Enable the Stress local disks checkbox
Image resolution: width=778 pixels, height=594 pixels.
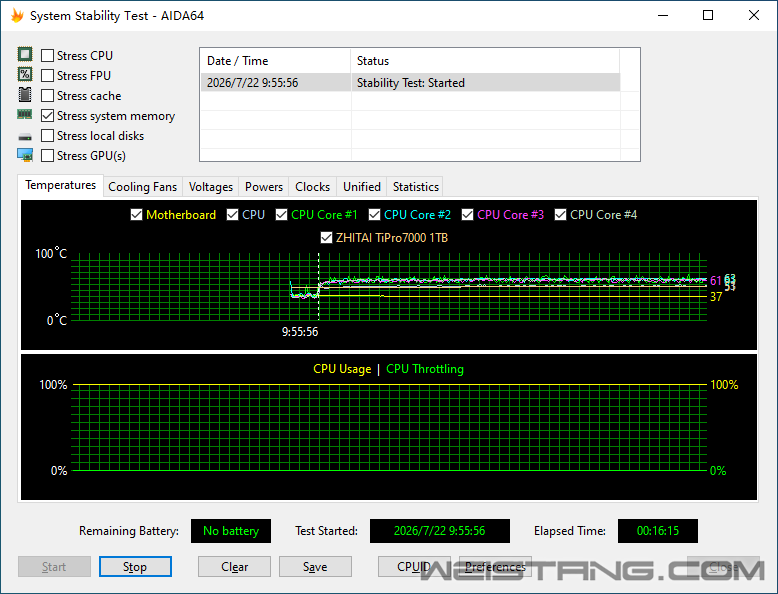tap(48, 135)
